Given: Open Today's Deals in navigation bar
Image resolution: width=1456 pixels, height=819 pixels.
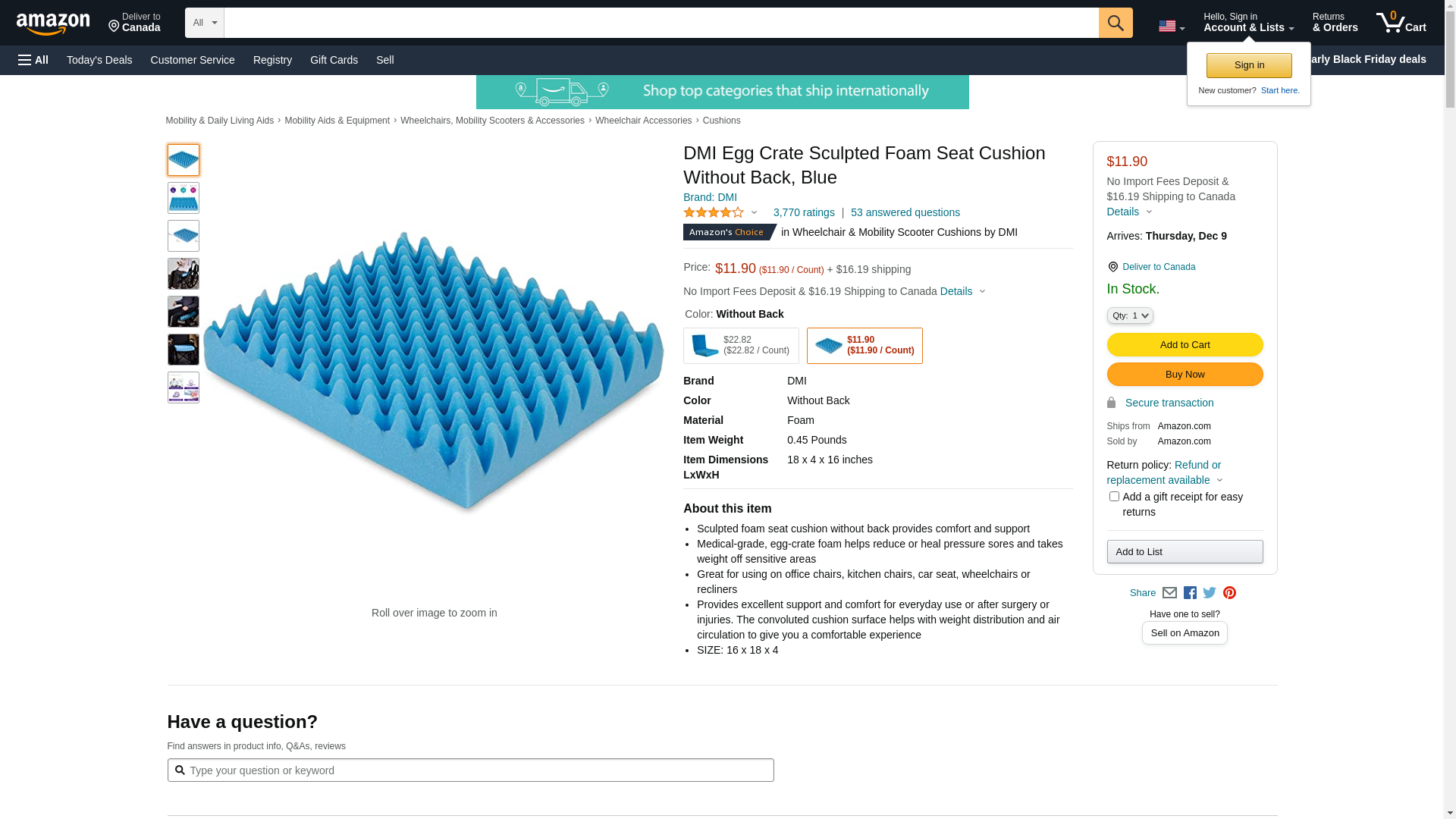Looking at the screenshot, I should pos(99,60).
